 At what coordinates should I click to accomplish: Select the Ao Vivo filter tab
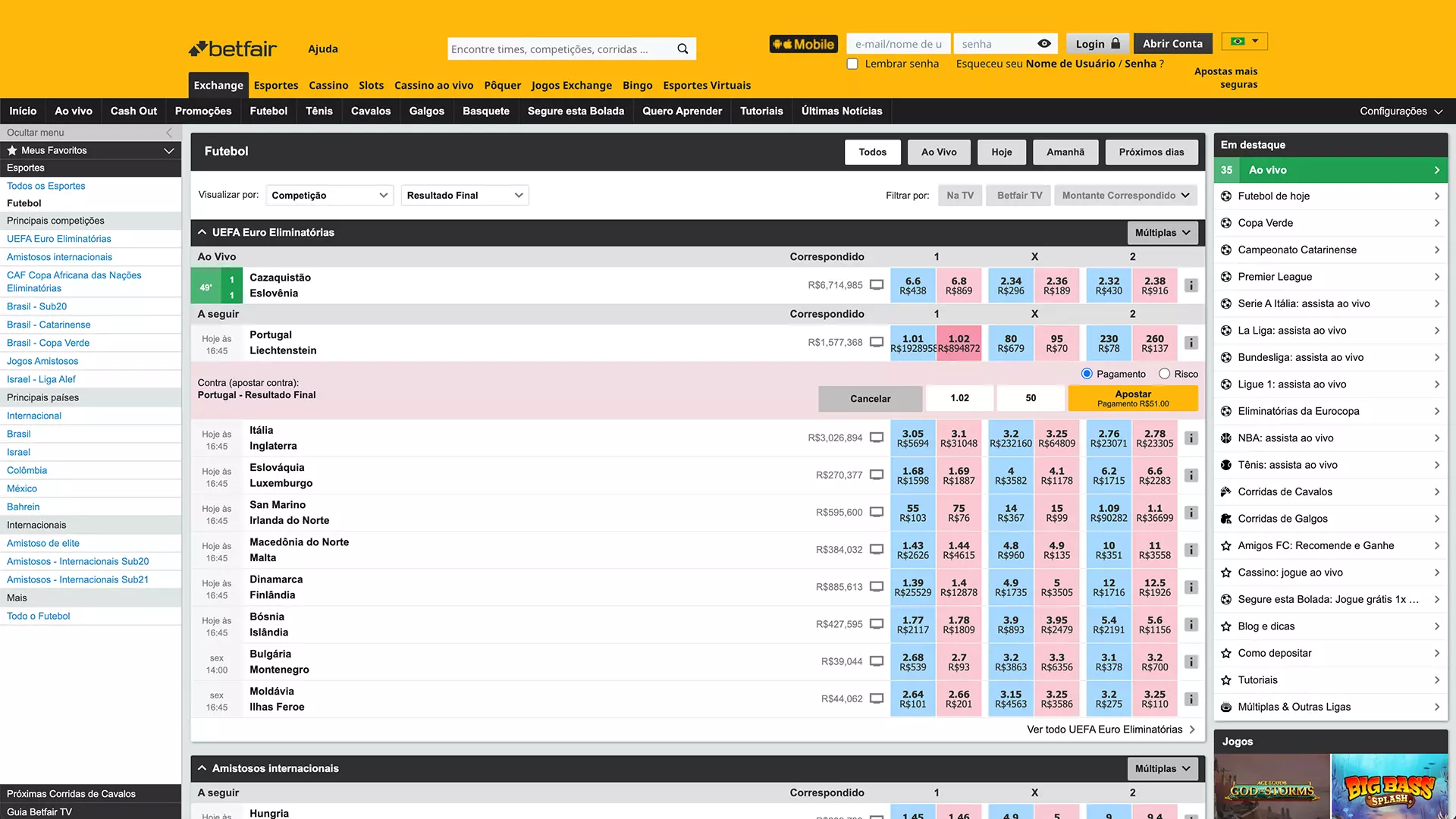click(x=939, y=152)
